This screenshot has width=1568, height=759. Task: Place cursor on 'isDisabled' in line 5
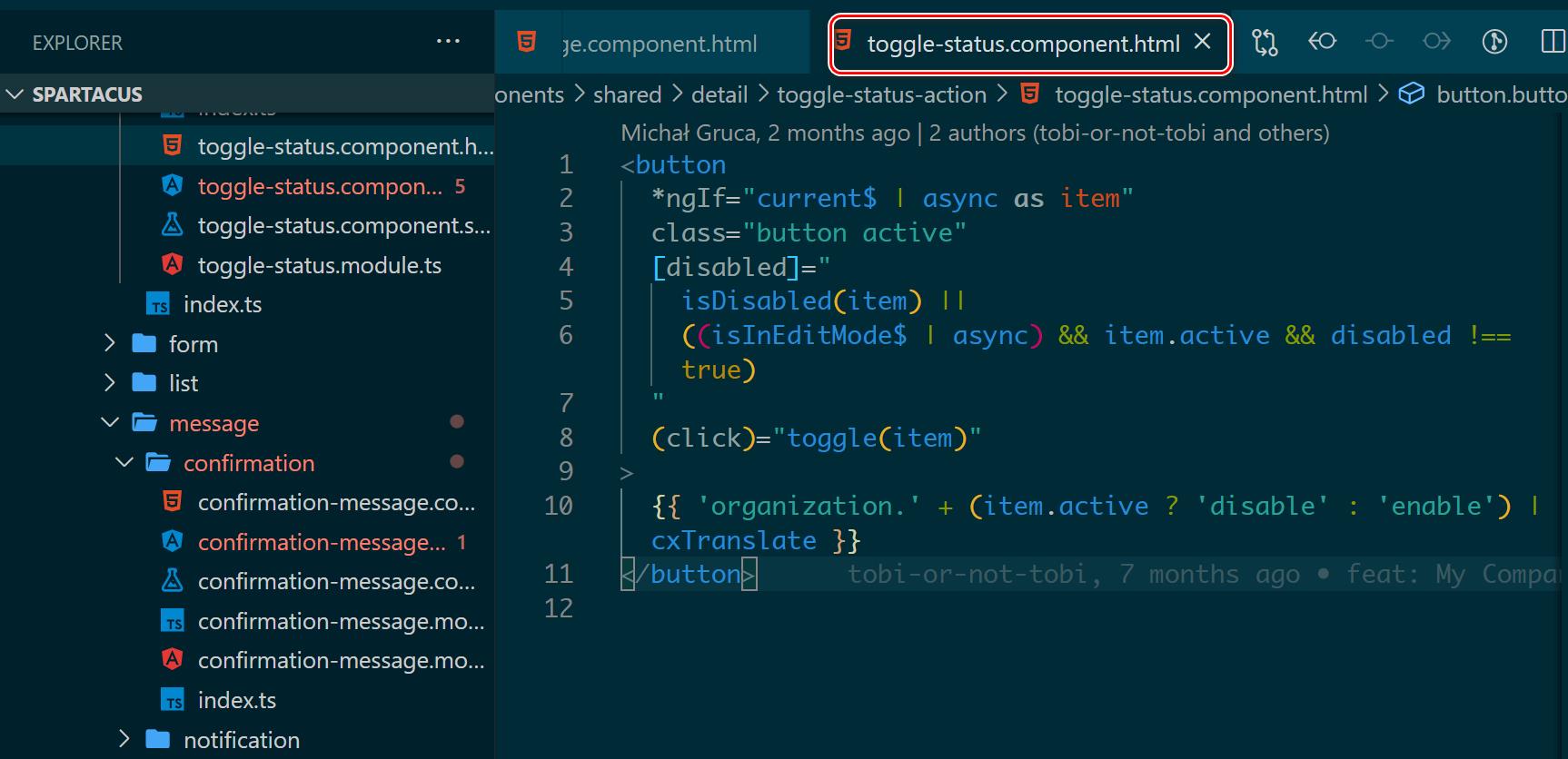pos(757,301)
